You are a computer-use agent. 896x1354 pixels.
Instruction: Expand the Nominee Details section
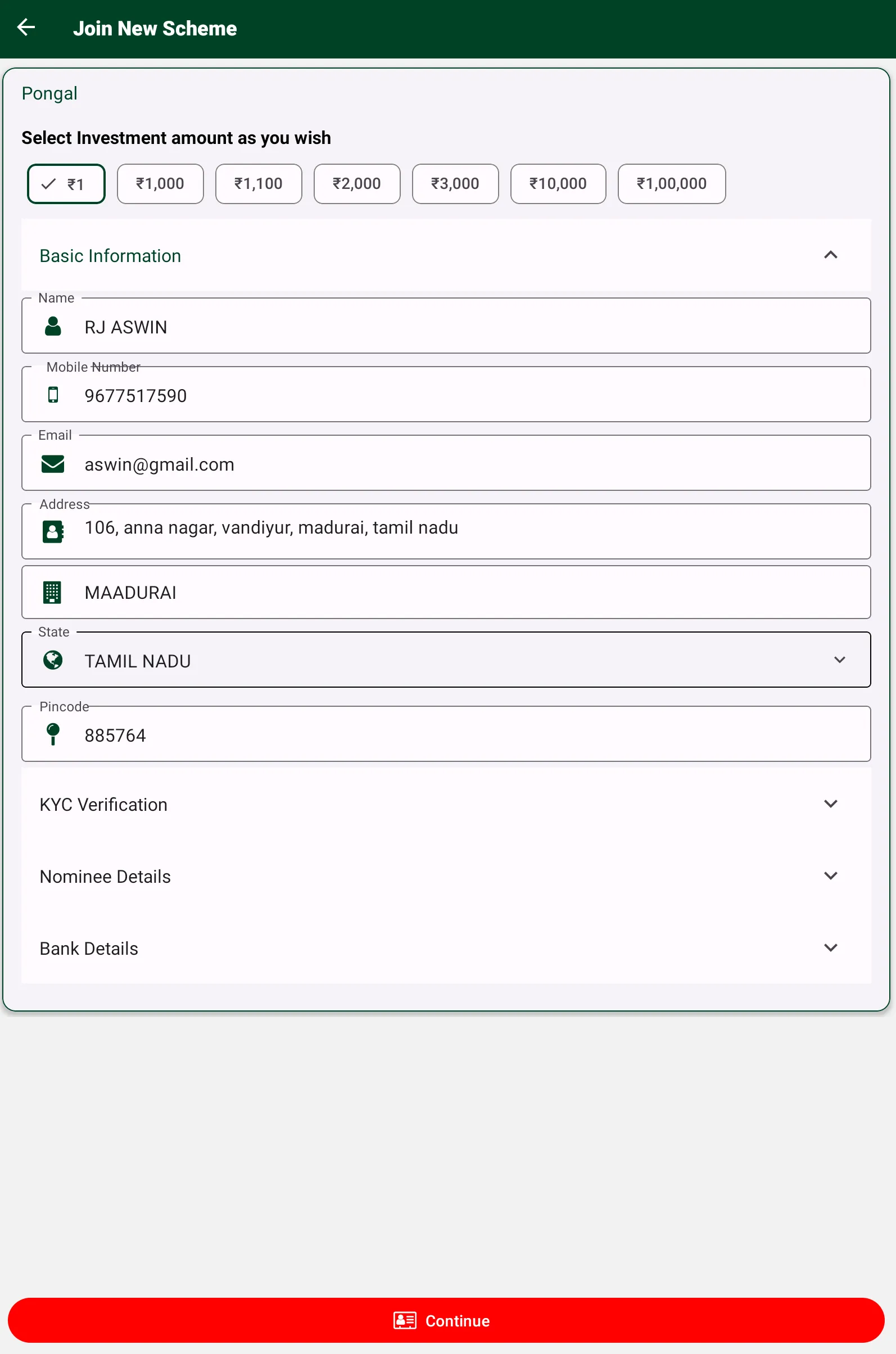tap(446, 876)
